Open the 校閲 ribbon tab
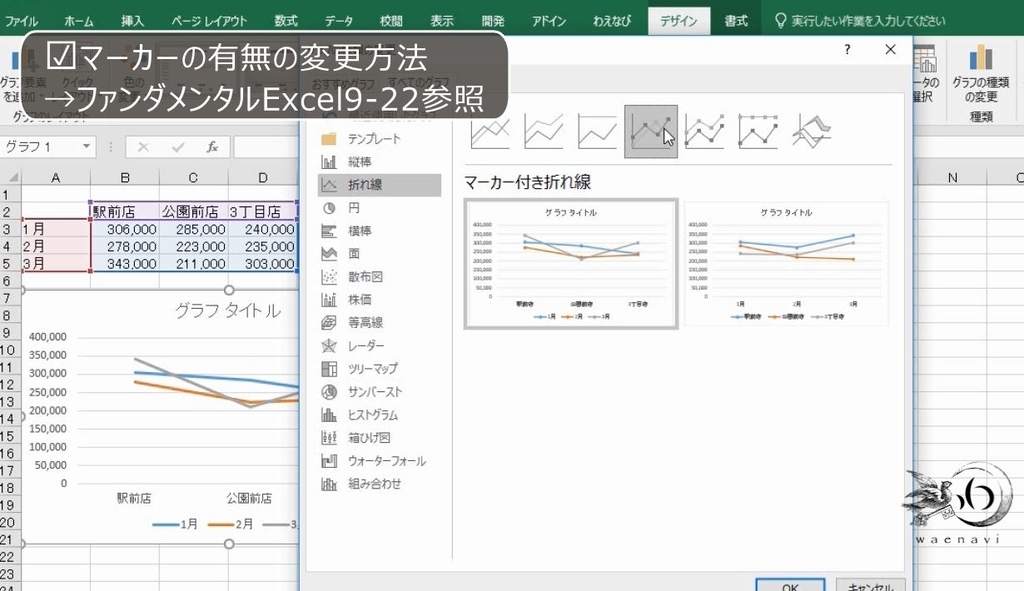The image size is (1024, 591). 391,21
